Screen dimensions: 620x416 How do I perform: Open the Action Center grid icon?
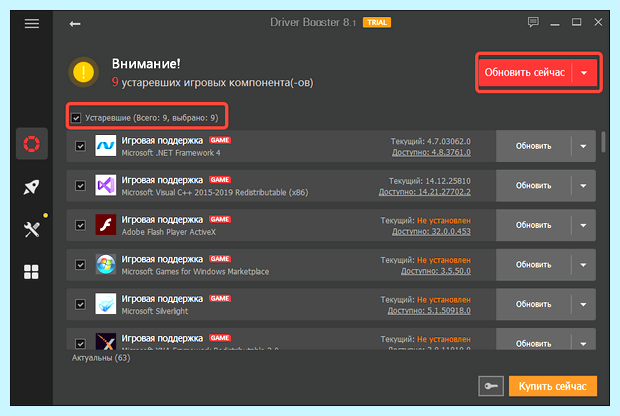point(31,272)
